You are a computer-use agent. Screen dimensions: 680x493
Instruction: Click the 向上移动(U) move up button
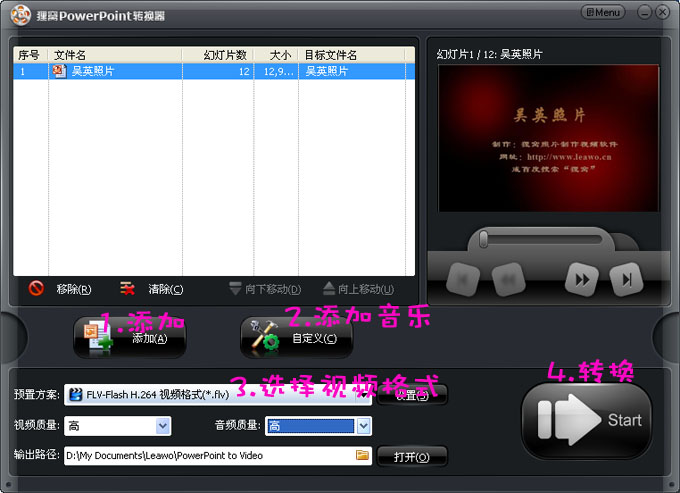[359, 289]
